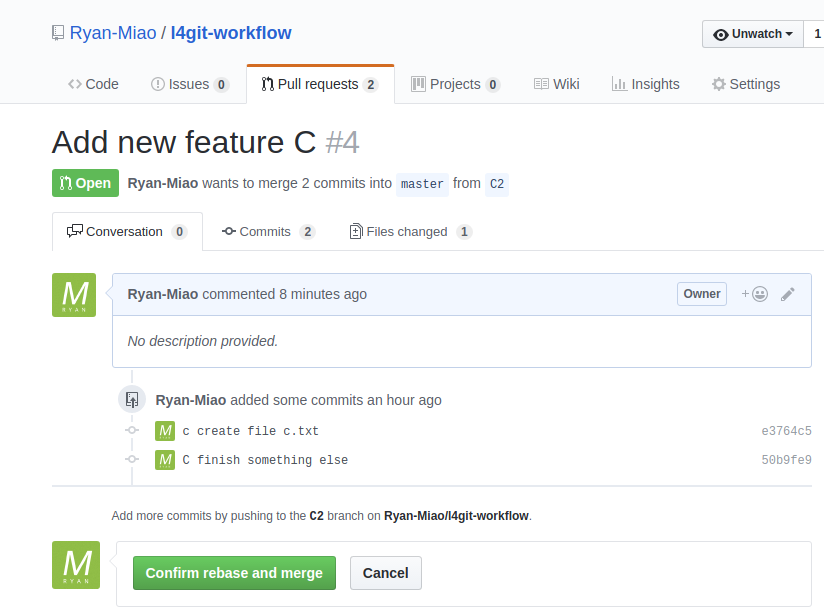Viewport: 824px width, 614px height.
Task: Open the Pull requests tab
Action: [320, 84]
